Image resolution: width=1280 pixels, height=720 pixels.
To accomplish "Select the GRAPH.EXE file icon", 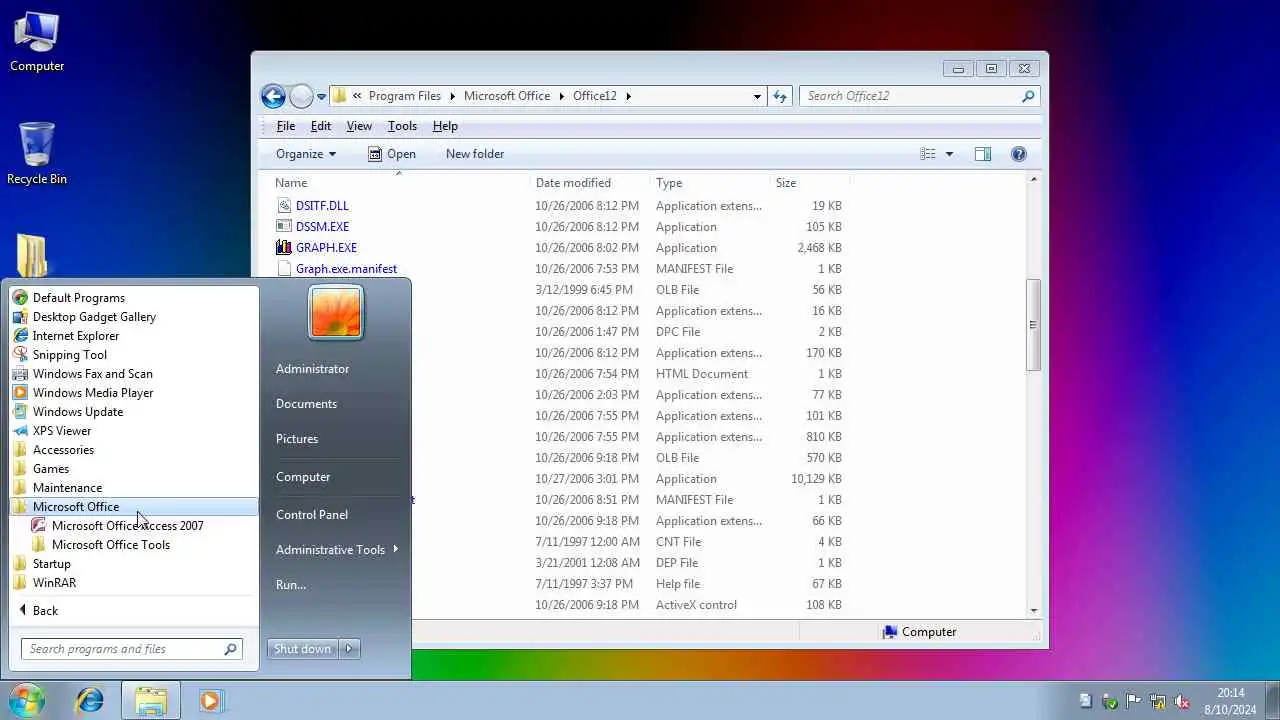I will point(284,248).
